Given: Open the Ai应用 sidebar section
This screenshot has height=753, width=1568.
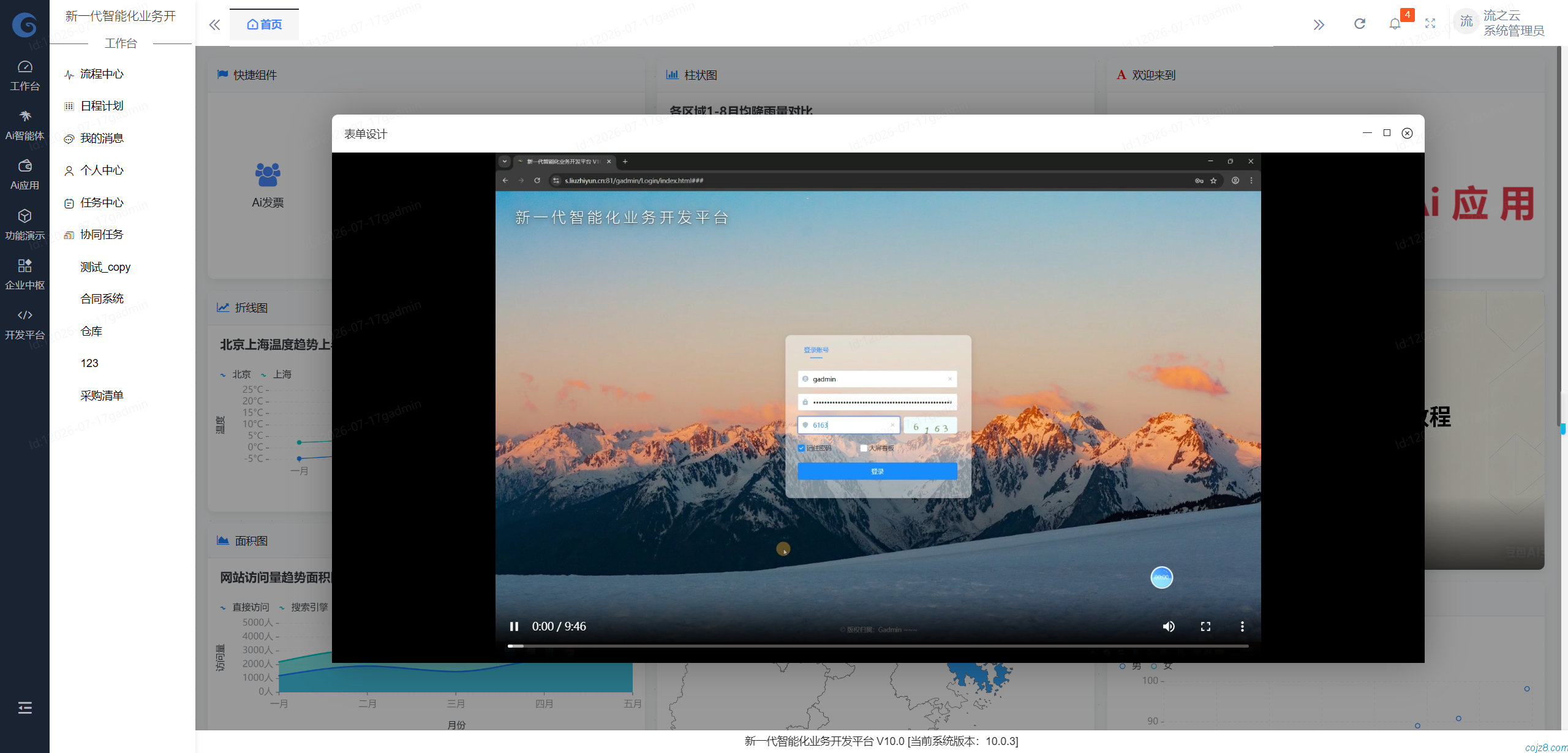Looking at the screenshot, I should click(x=24, y=175).
